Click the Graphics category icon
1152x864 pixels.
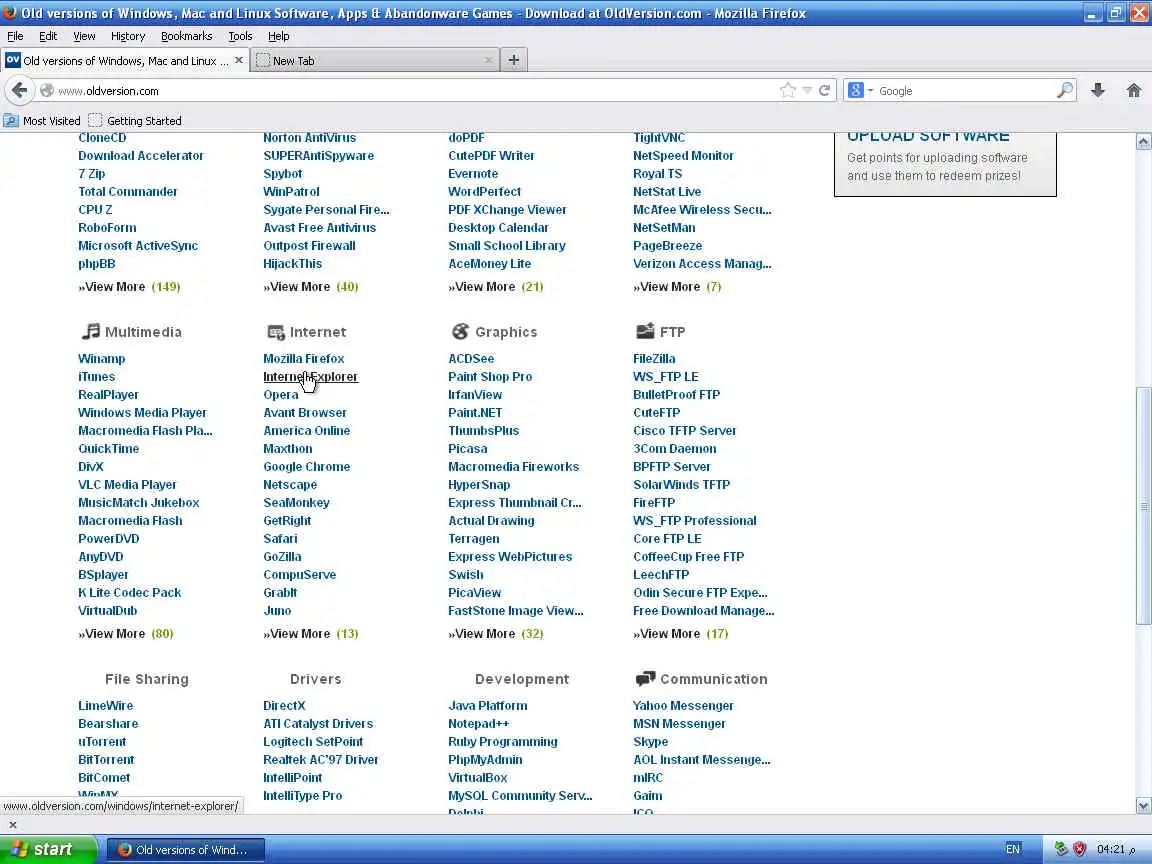pyautogui.click(x=460, y=331)
